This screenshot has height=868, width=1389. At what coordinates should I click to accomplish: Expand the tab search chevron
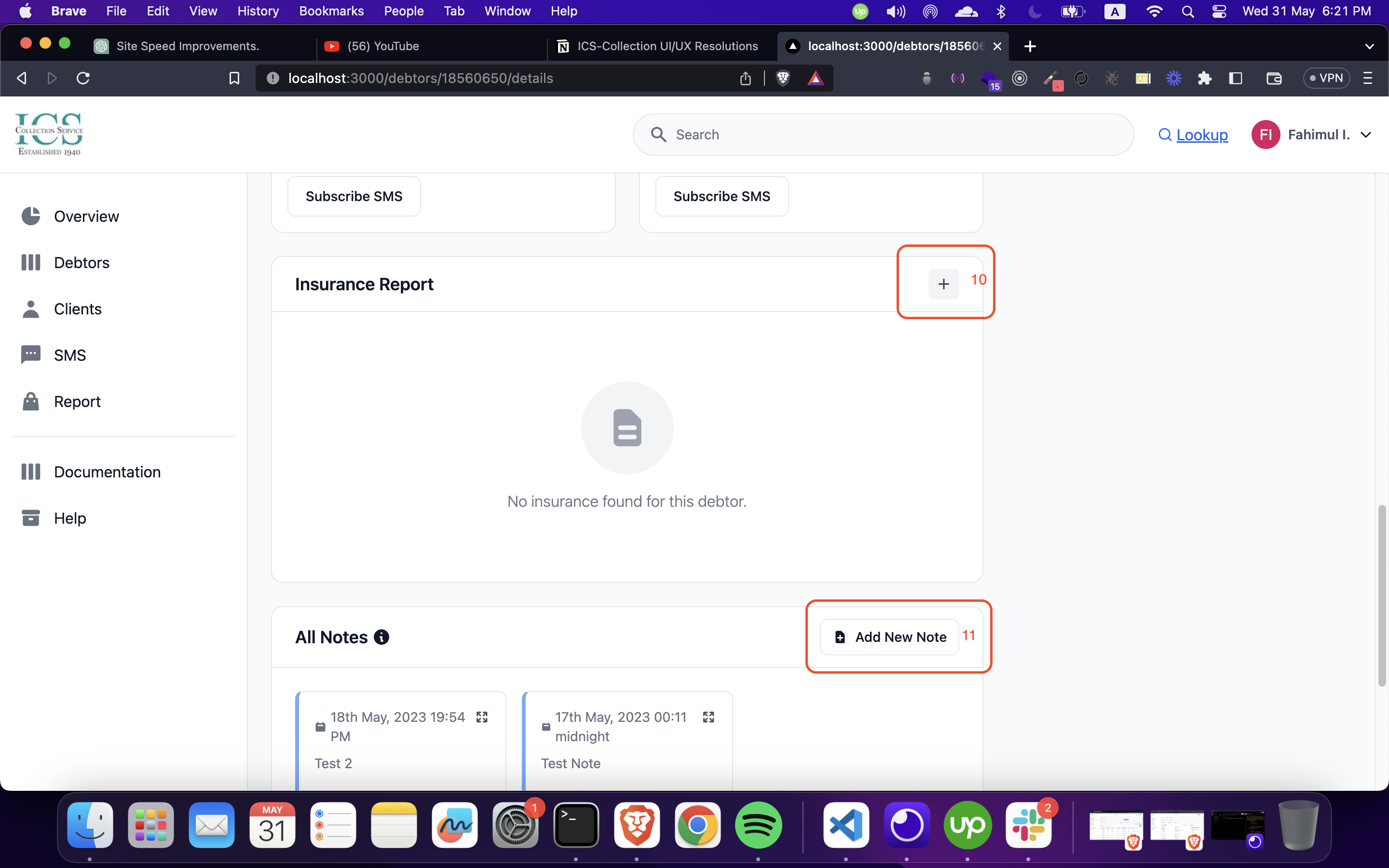[1369, 46]
